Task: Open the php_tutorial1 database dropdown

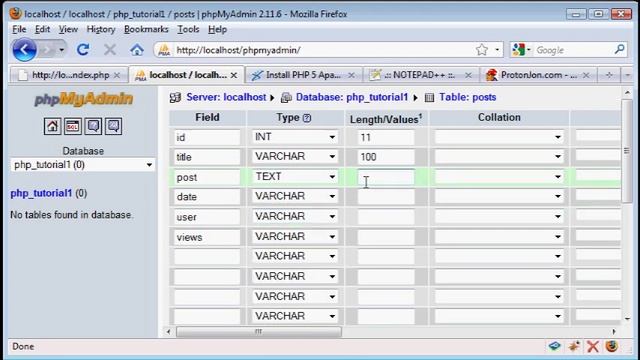Action: (82, 165)
